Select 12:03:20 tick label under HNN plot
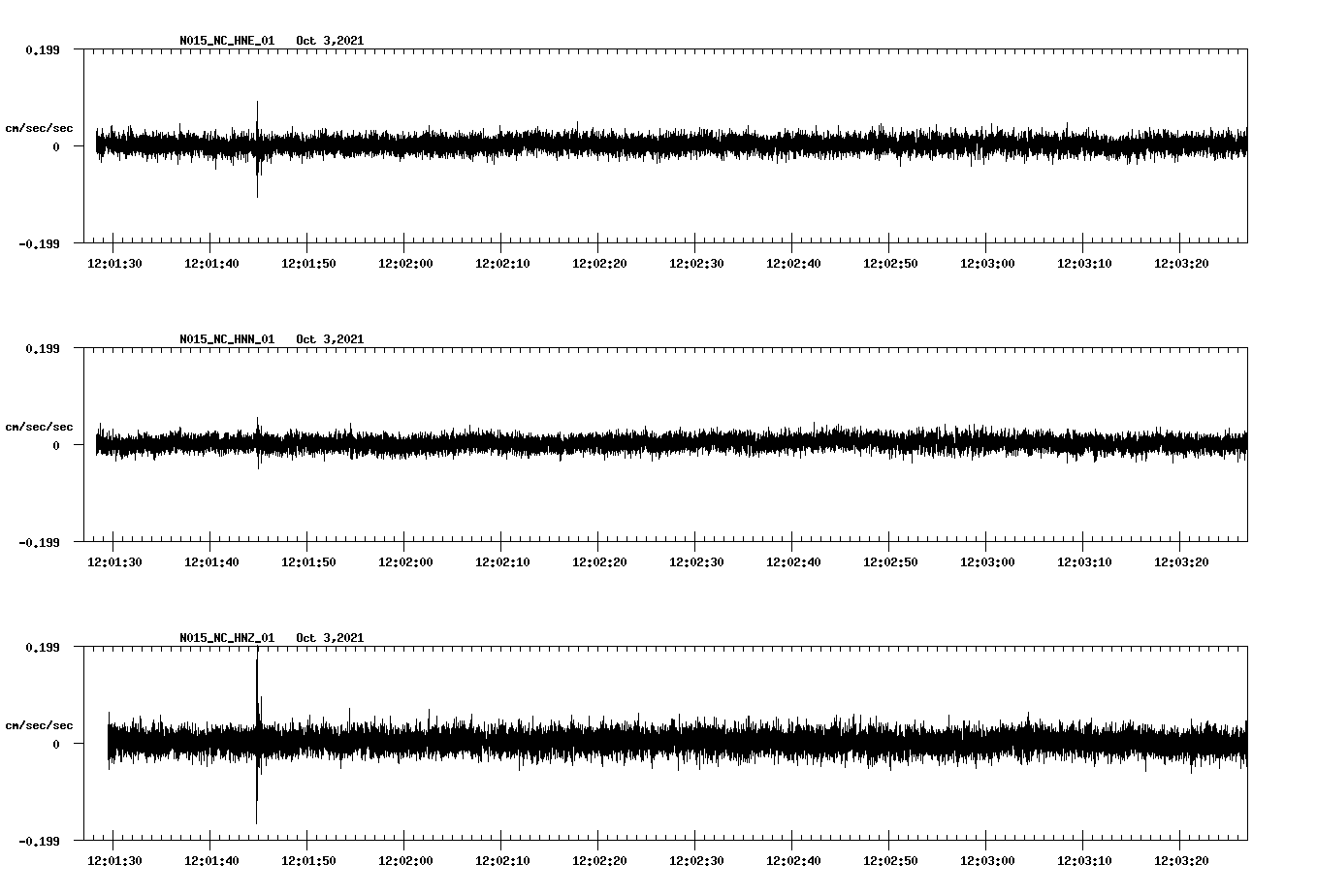 pyautogui.click(x=1181, y=562)
